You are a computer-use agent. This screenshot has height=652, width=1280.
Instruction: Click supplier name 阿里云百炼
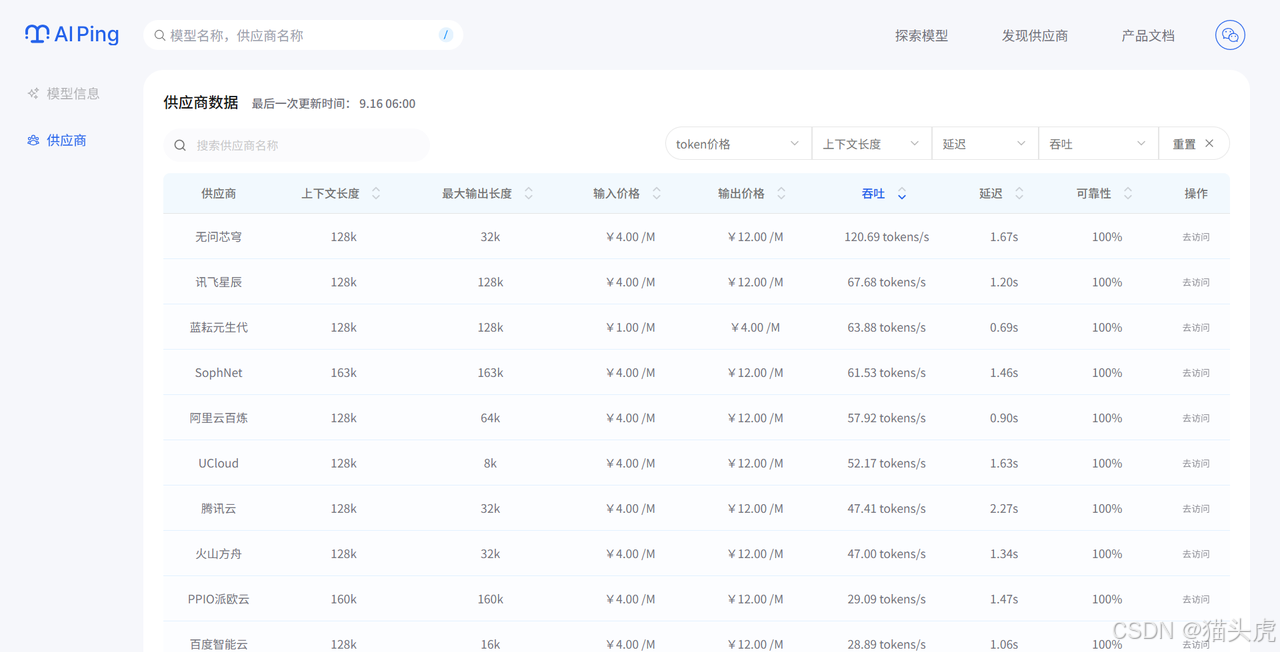pos(218,418)
